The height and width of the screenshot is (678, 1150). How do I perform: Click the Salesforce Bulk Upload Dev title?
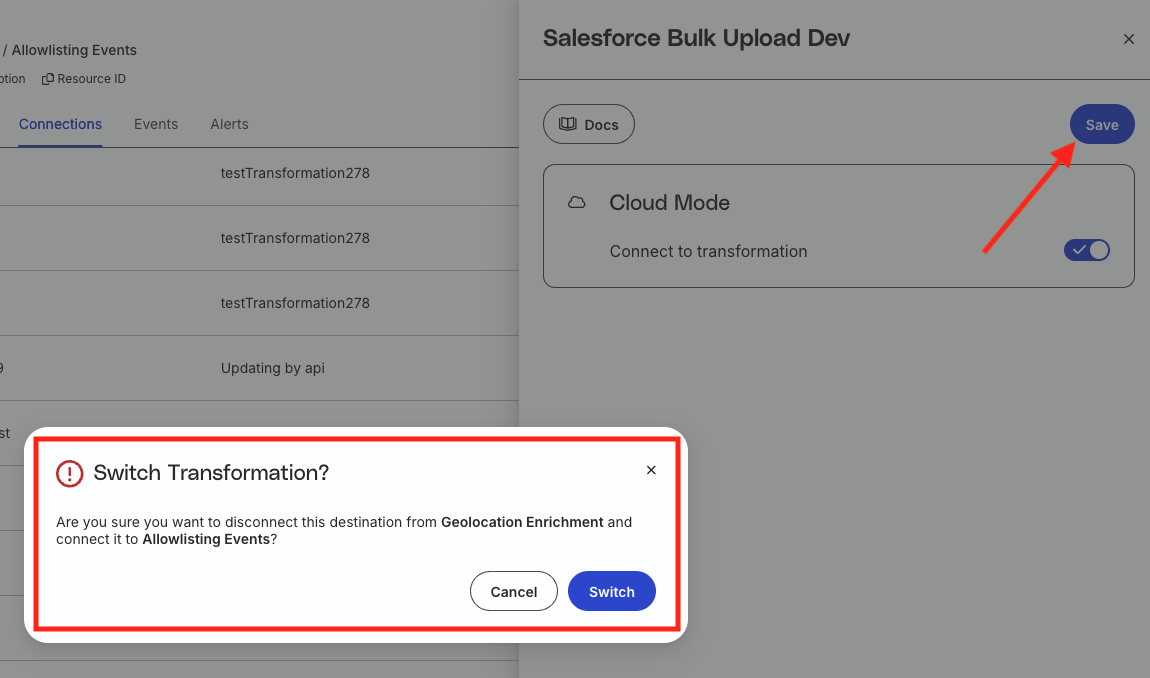[696, 38]
